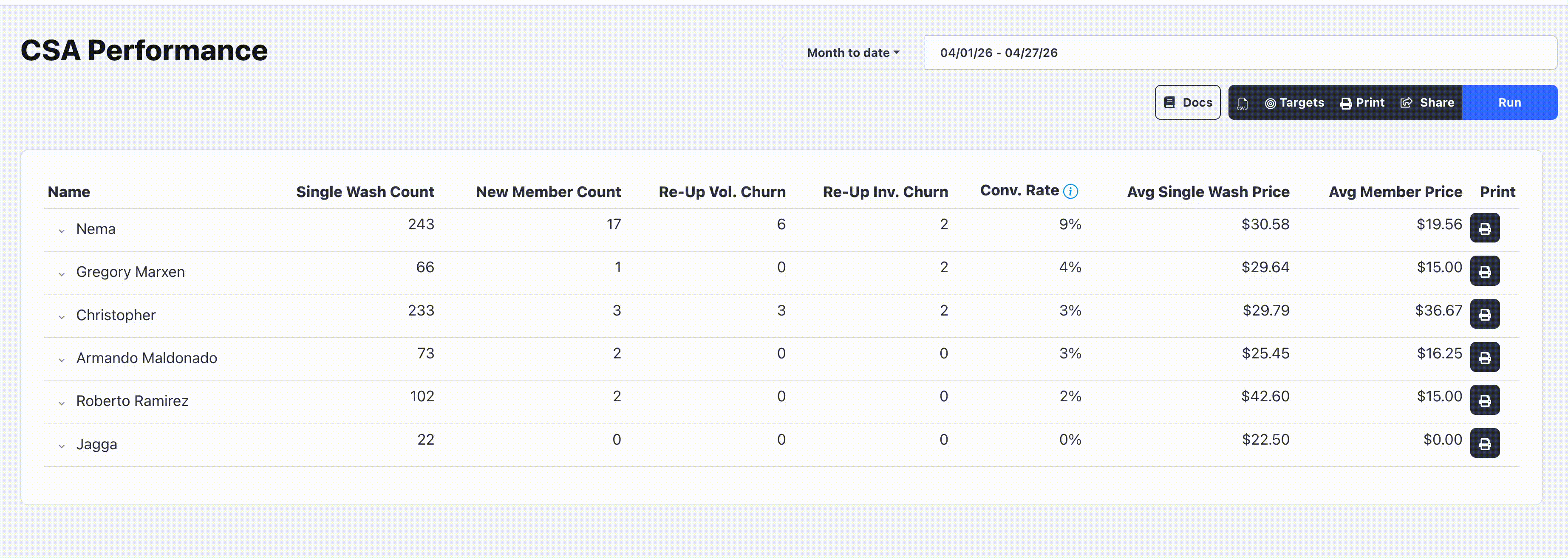The width and height of the screenshot is (1568, 558).
Task: Click Armando Maldonado's price $25.45
Action: (1265, 353)
